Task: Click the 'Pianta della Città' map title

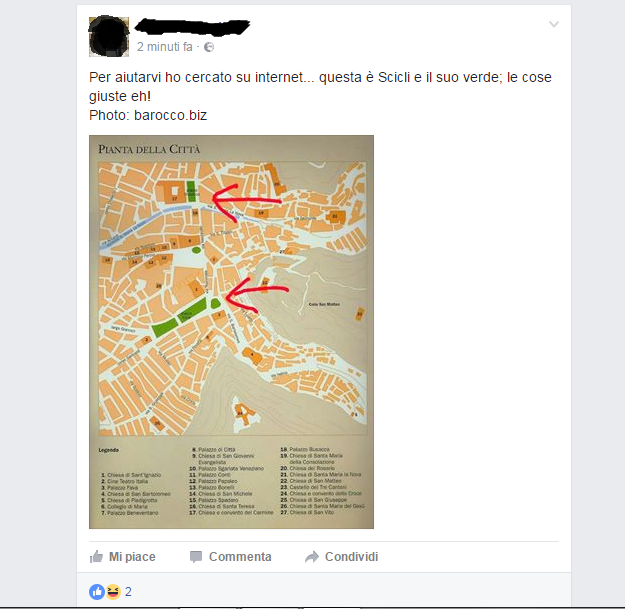Action: click(x=149, y=149)
